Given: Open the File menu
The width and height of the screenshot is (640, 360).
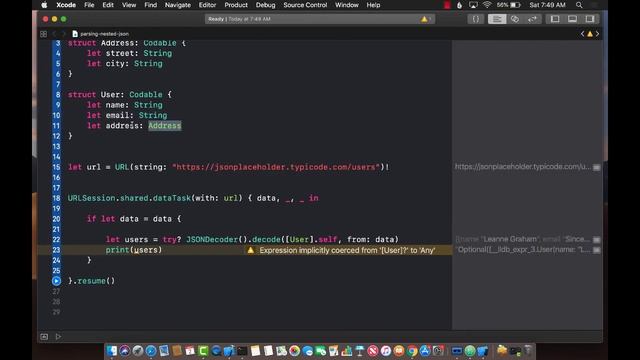Looking at the screenshot, I should point(89,5).
